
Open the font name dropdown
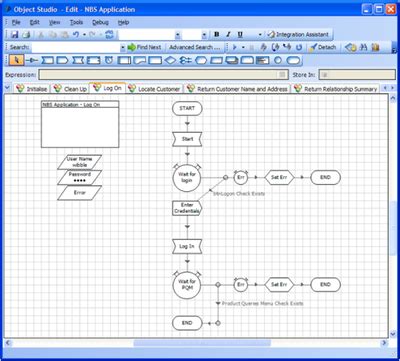click(178, 35)
